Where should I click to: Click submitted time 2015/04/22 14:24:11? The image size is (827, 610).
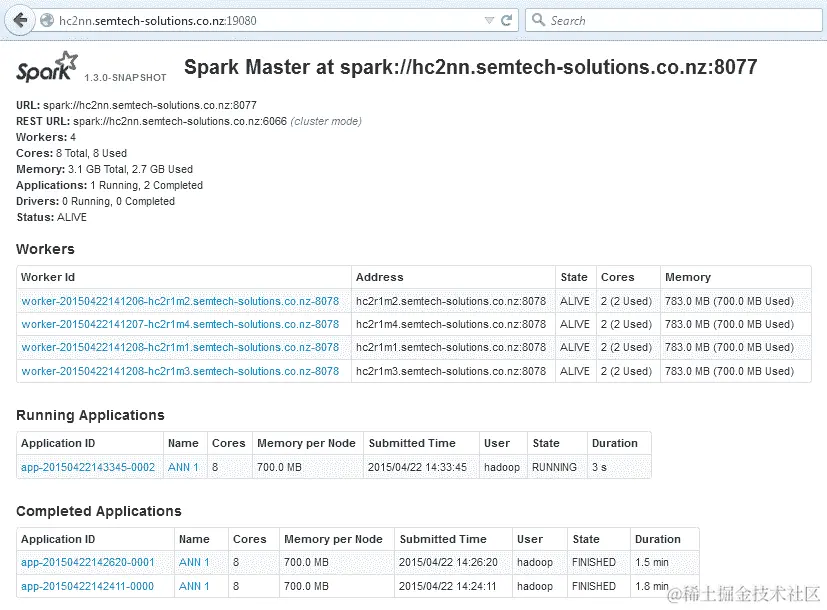pyautogui.click(x=447, y=586)
